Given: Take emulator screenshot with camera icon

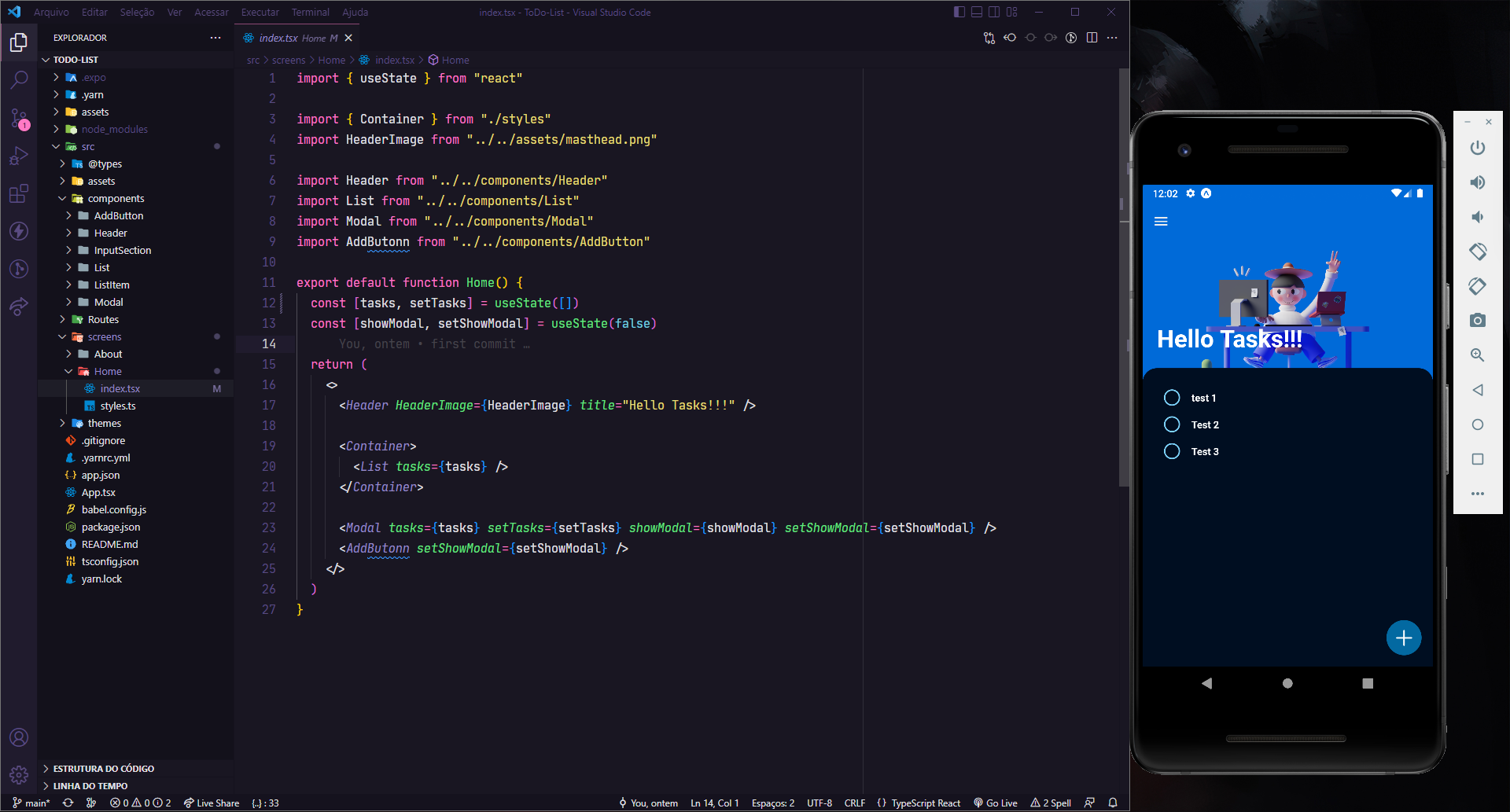Looking at the screenshot, I should coord(1478,321).
